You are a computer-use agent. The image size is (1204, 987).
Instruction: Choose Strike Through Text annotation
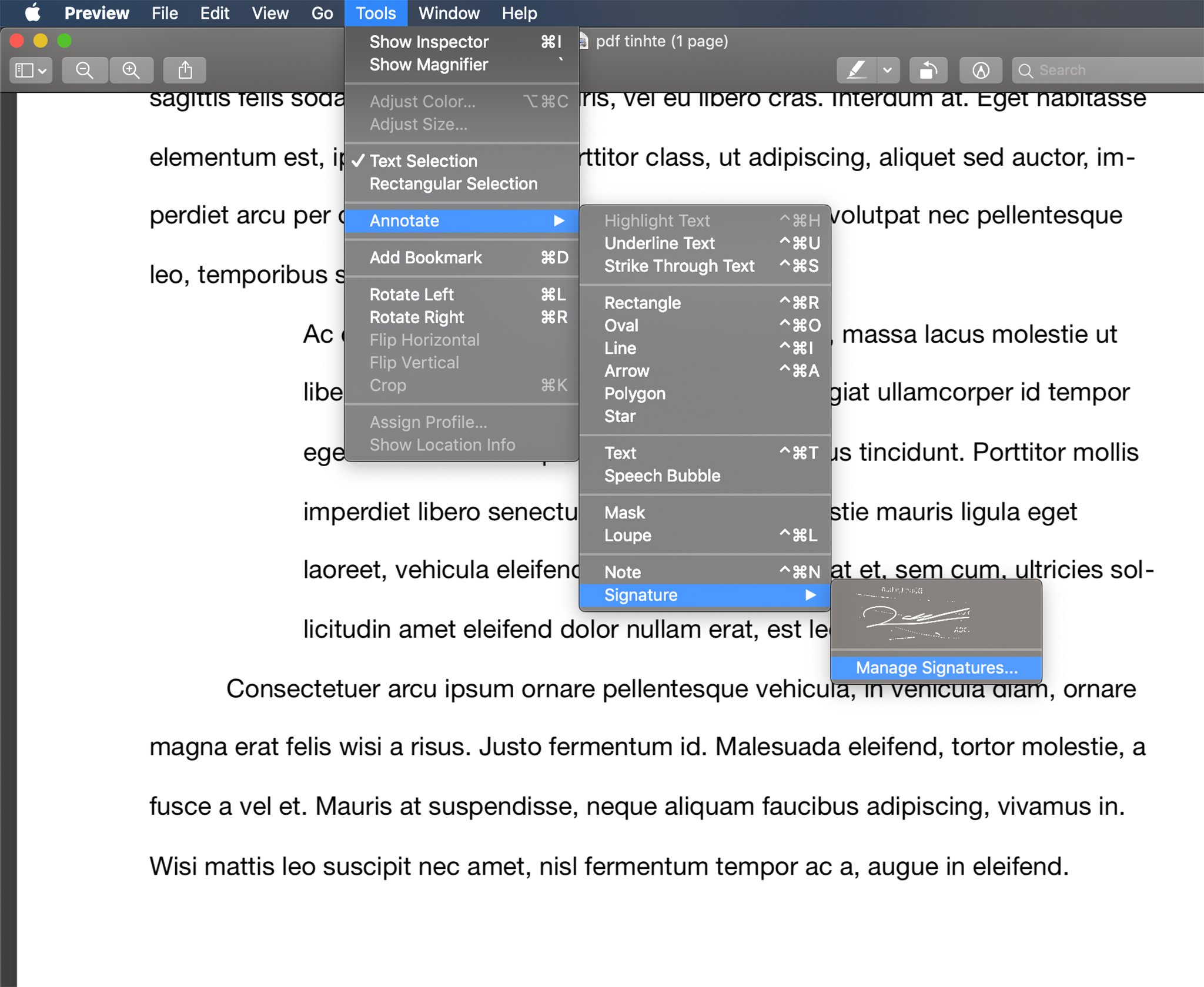coord(705,266)
